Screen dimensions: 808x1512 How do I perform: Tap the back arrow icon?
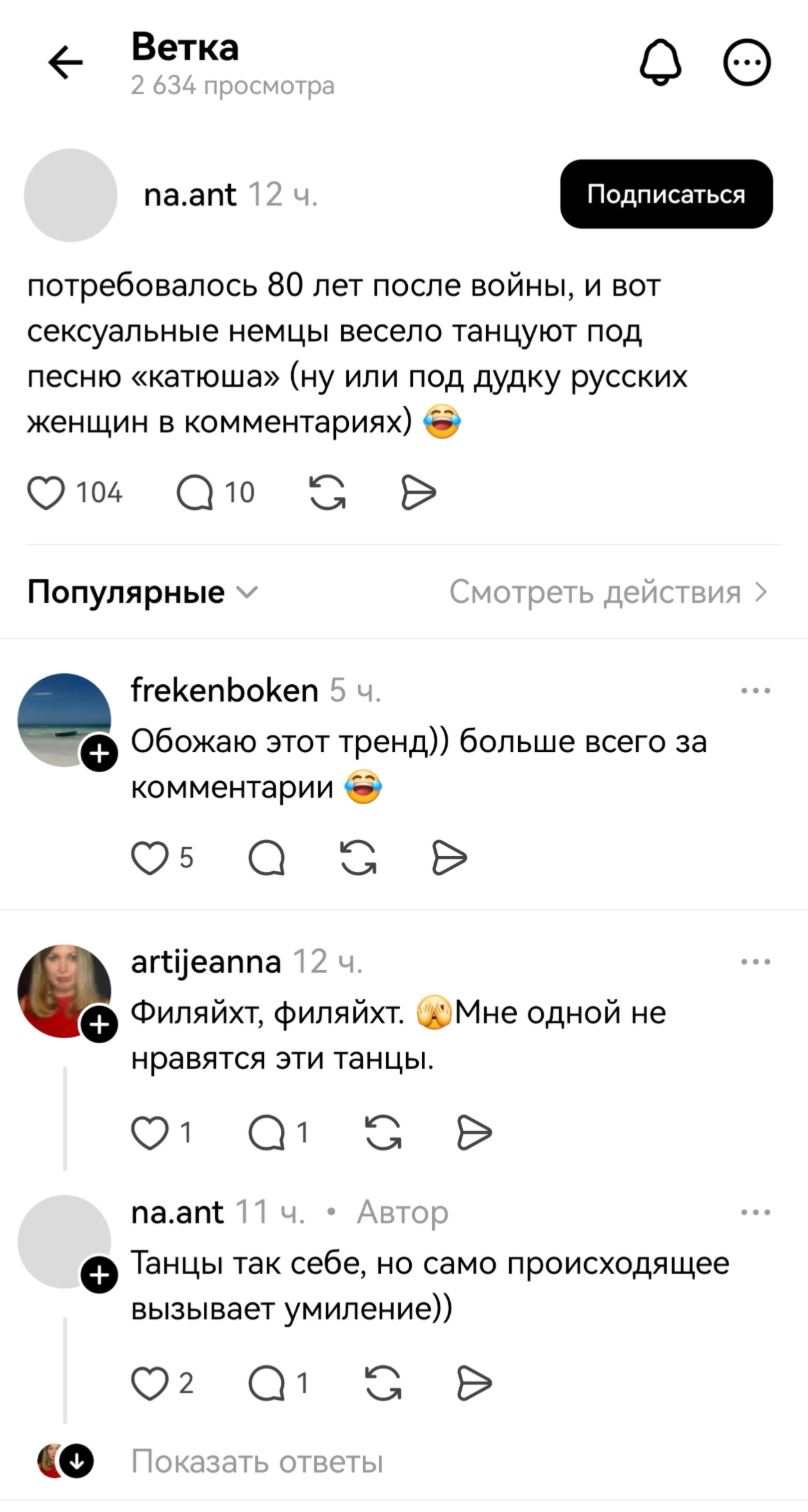65,63
